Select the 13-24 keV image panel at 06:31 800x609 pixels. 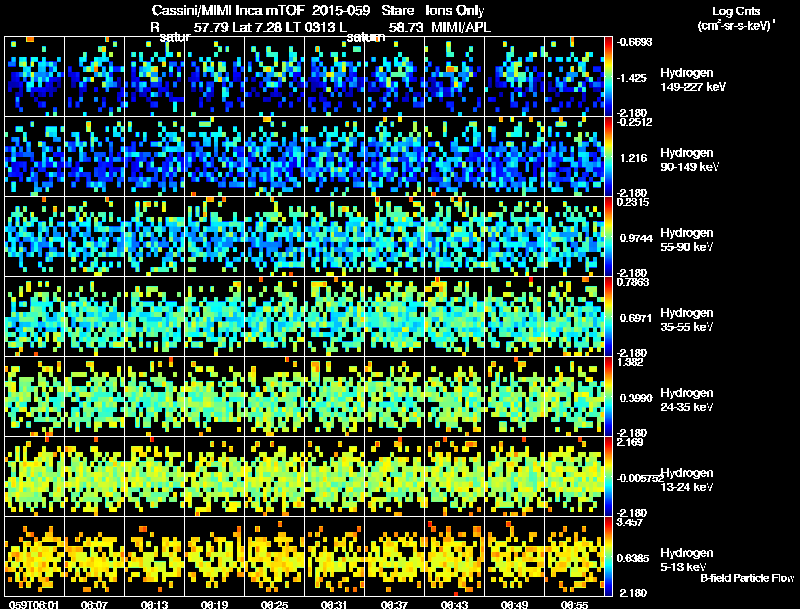tap(335, 477)
